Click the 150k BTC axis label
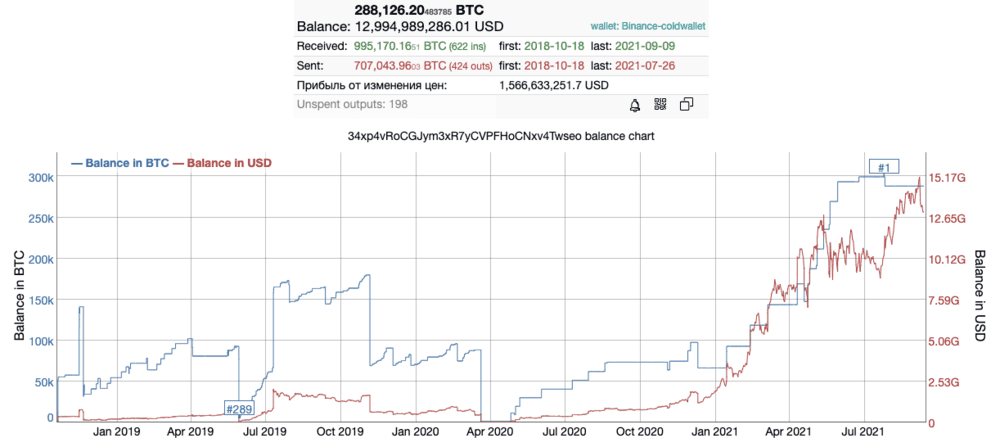1000x438 pixels. point(40,300)
